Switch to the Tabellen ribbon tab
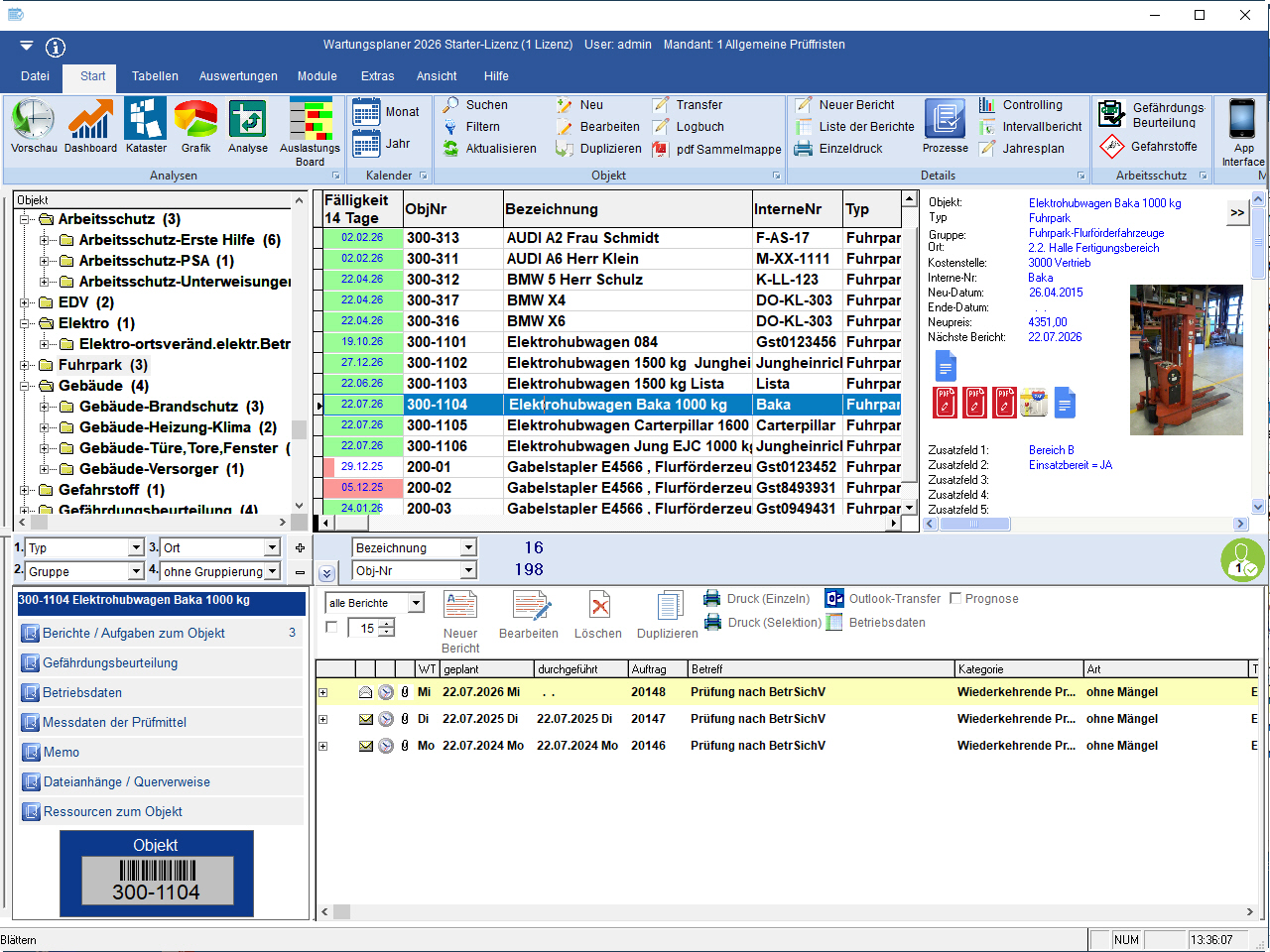The height and width of the screenshot is (952, 1270). pos(155,76)
